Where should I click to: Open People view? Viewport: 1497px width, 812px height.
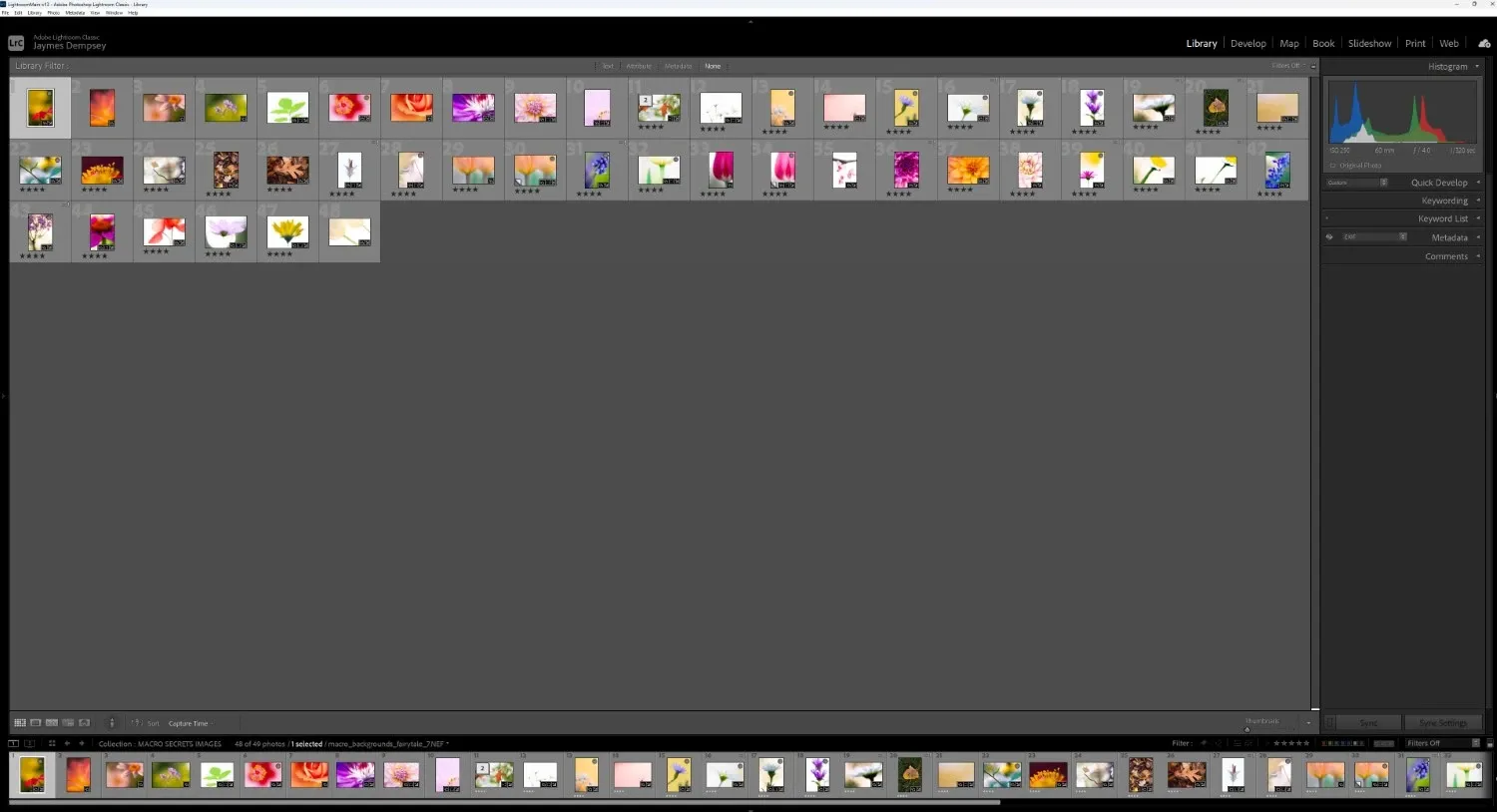tap(85, 722)
